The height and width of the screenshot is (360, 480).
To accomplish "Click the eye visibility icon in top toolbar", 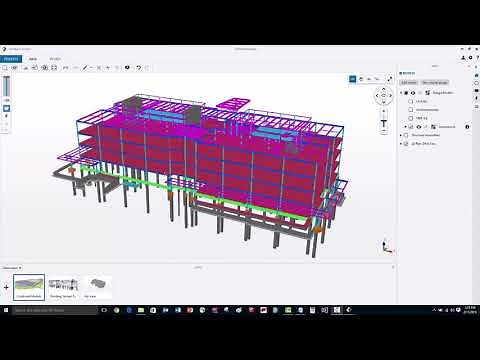I will click(x=14, y=68).
